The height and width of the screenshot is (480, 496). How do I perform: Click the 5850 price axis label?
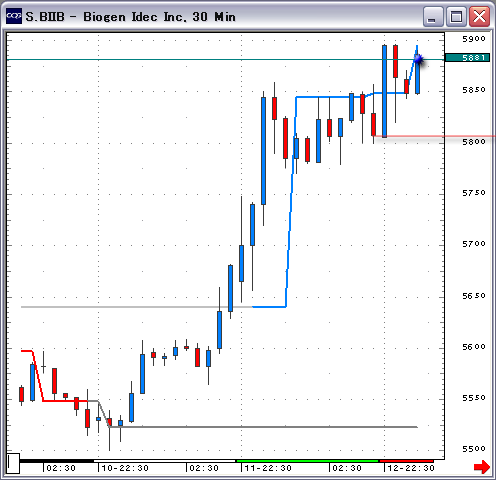point(474,90)
